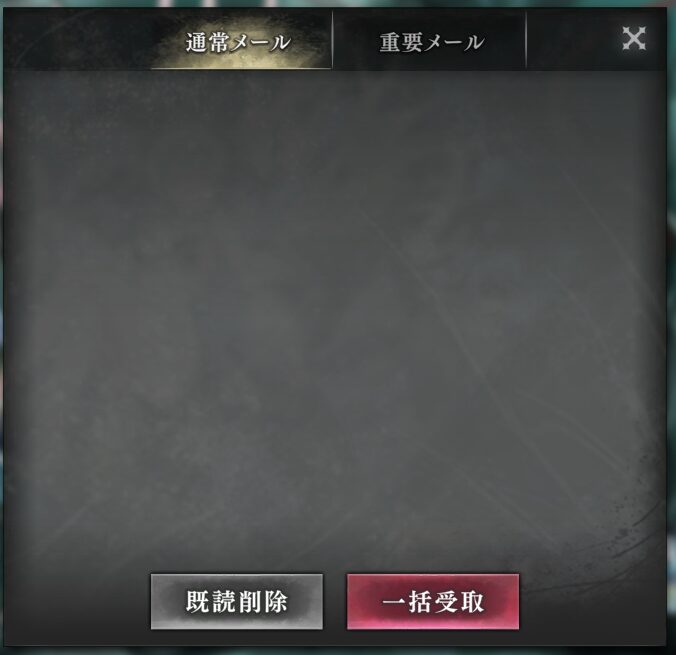Claim everything using 一括受取
676x655 pixels.
tap(433, 601)
